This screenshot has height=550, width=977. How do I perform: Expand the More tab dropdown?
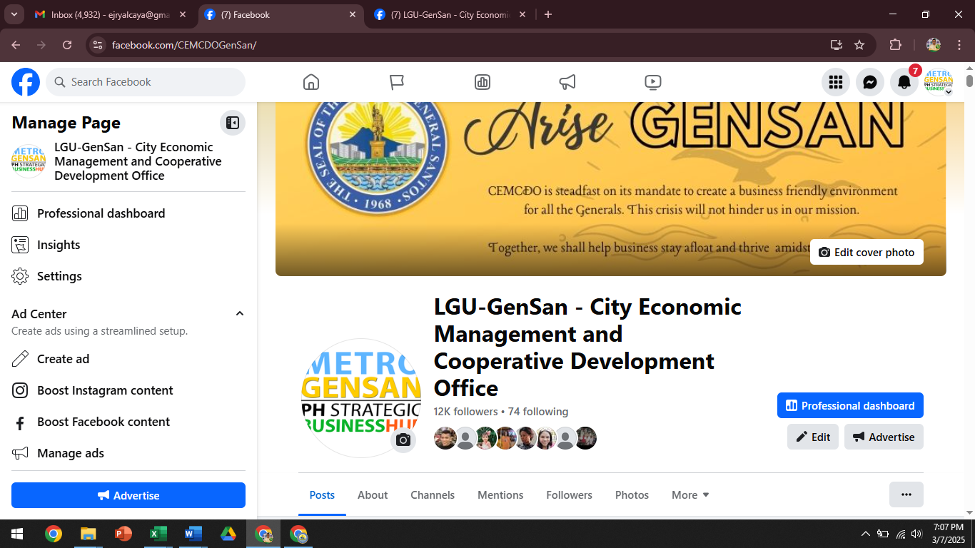pos(690,495)
